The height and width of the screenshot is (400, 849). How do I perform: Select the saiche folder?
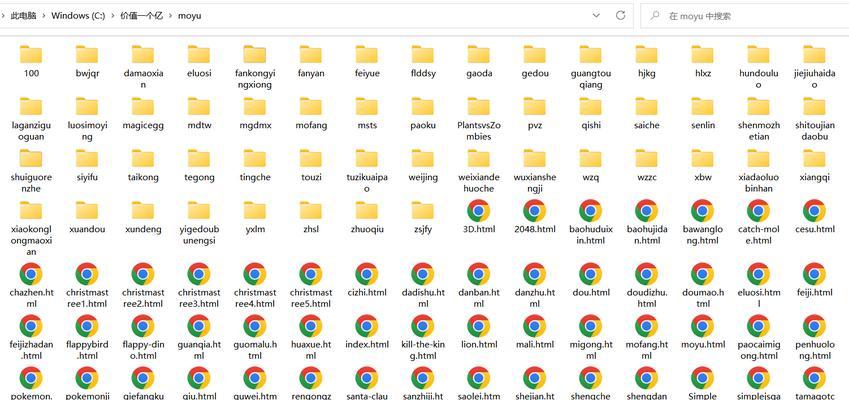(x=646, y=106)
